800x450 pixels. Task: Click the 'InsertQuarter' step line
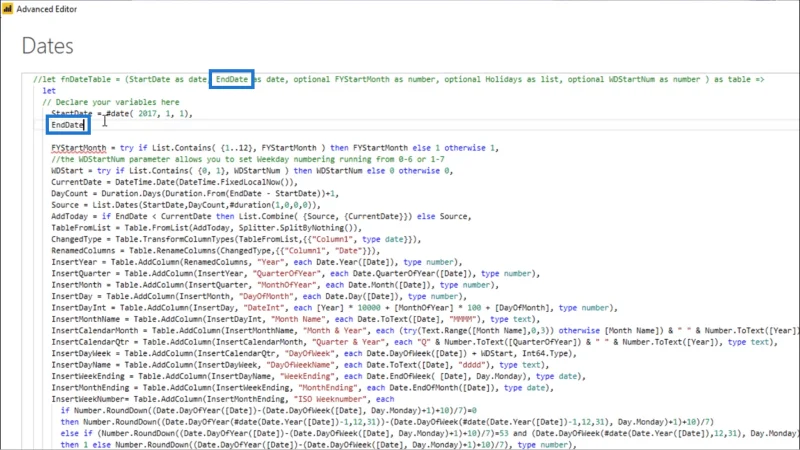pos(295,273)
